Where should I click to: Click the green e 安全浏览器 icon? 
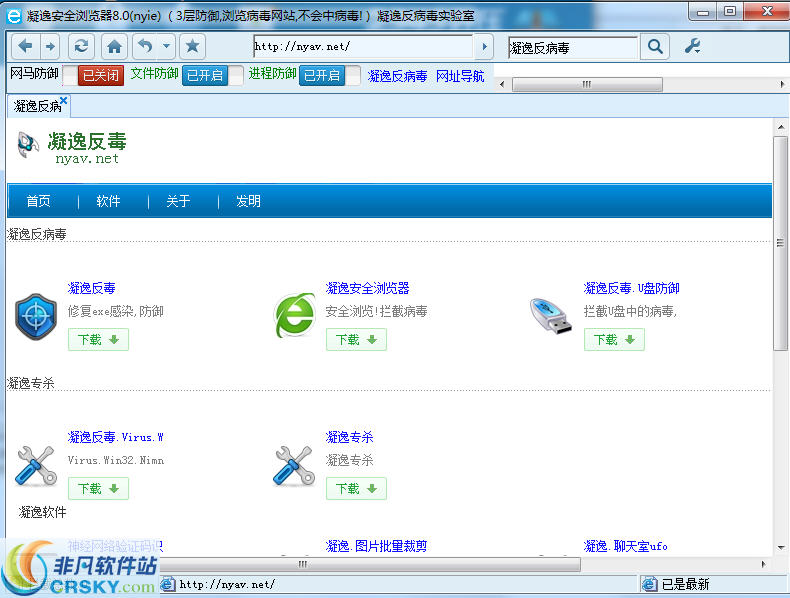coord(295,315)
